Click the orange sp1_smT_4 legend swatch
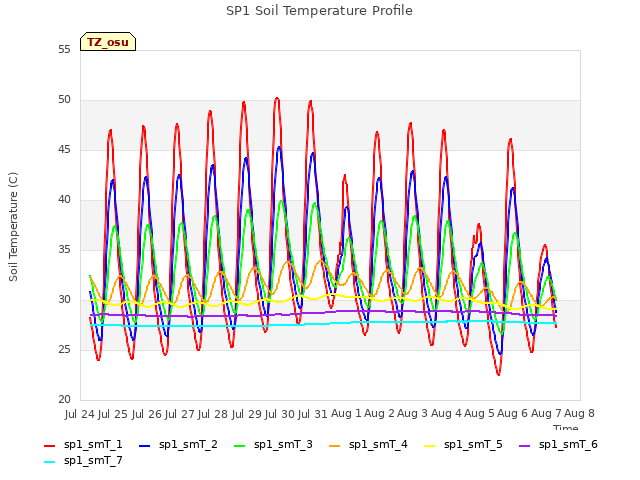 coord(334,446)
